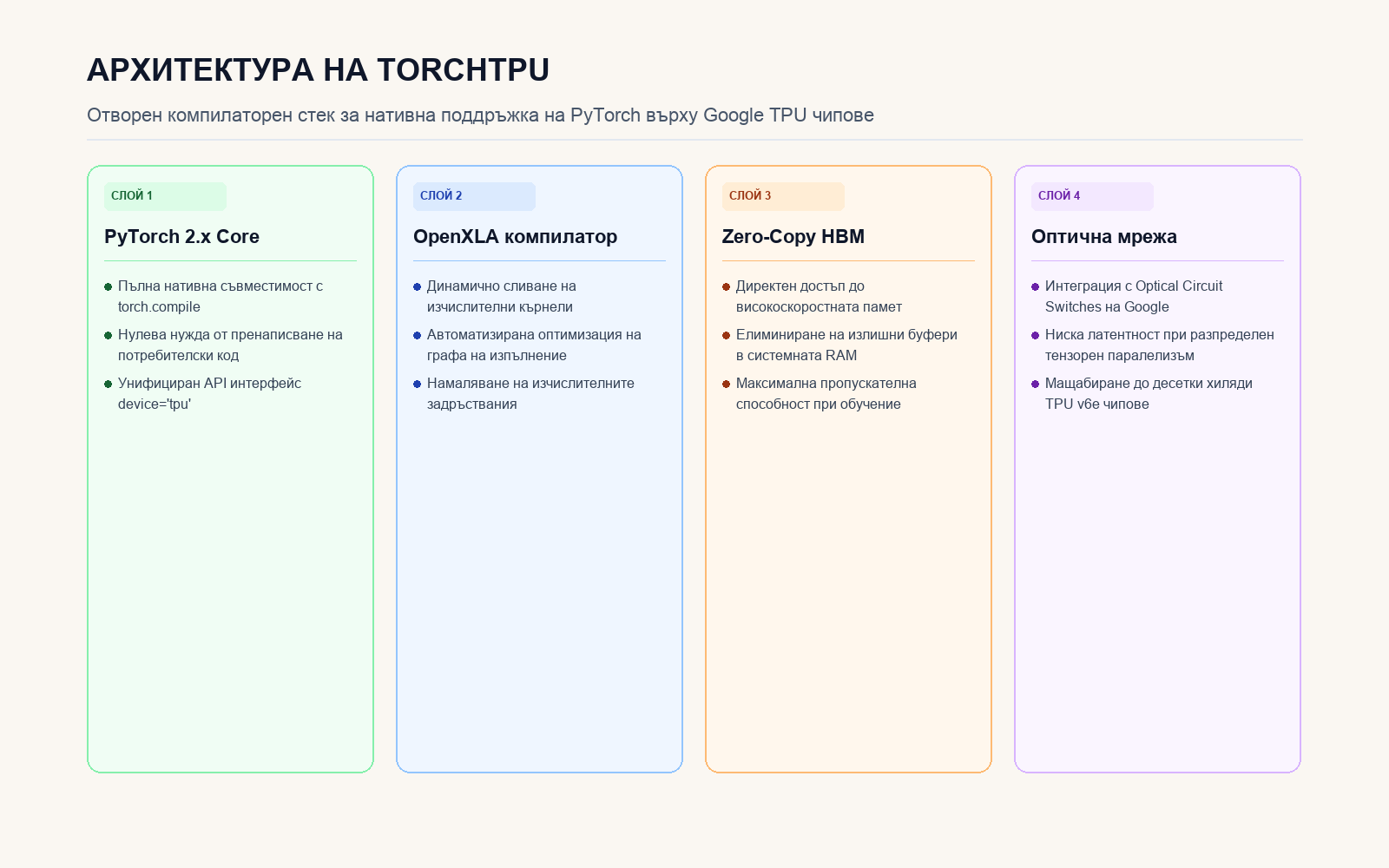Screen dimensions: 1389x868
Task: Click the bullet about torch.compile compatibility
Action: [214, 296]
